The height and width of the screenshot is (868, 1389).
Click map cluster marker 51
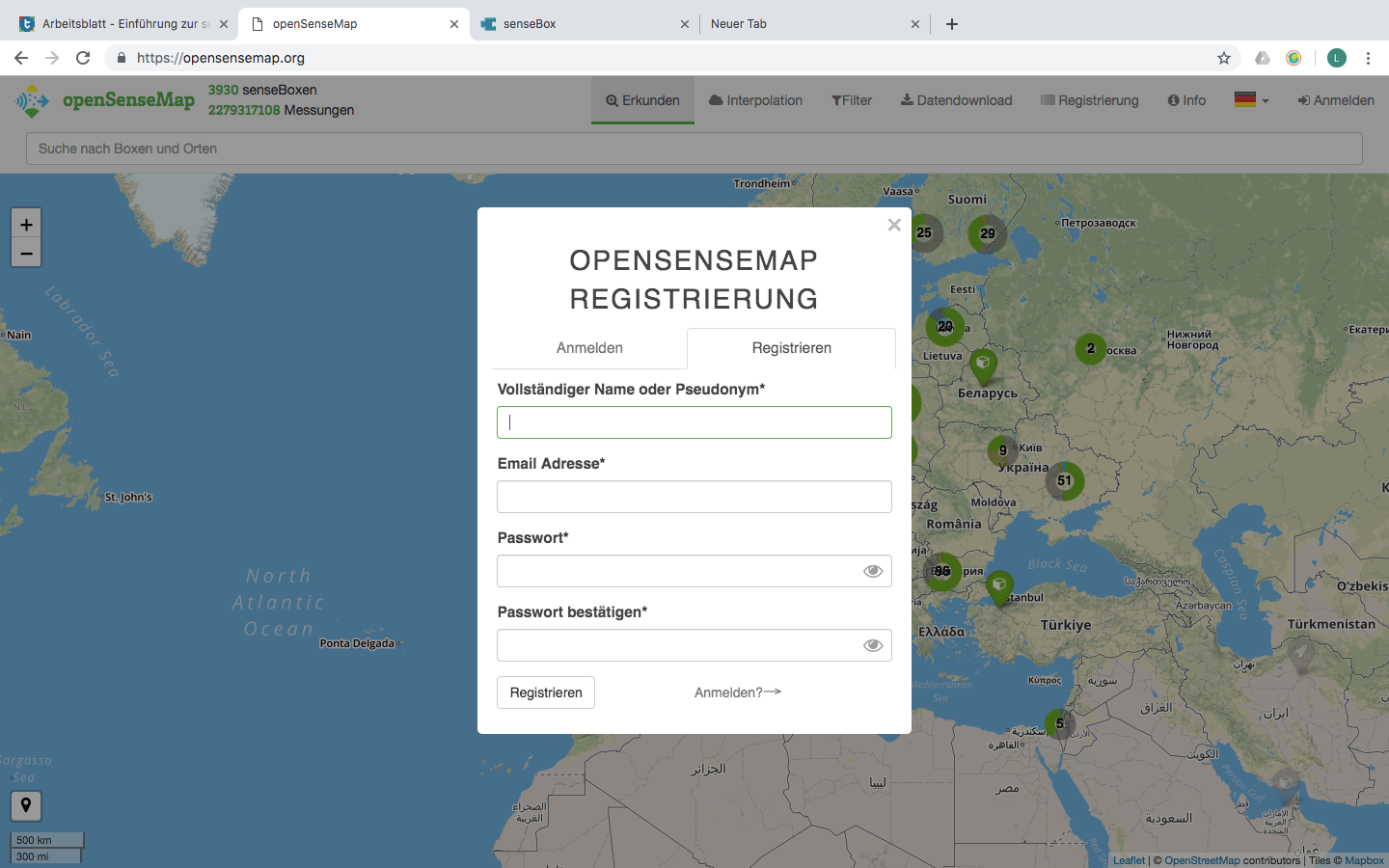coord(1064,480)
